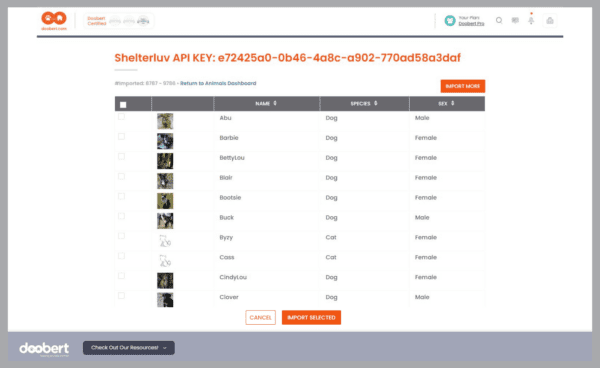Expand the Check Out Our Resources dropdown
The width and height of the screenshot is (600, 368).
tap(129, 348)
